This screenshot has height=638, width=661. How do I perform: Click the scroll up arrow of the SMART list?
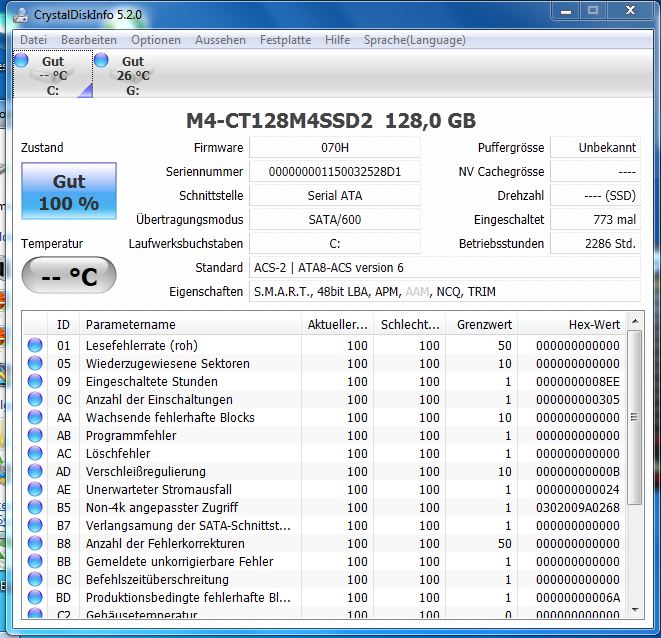pyautogui.click(x=634, y=322)
